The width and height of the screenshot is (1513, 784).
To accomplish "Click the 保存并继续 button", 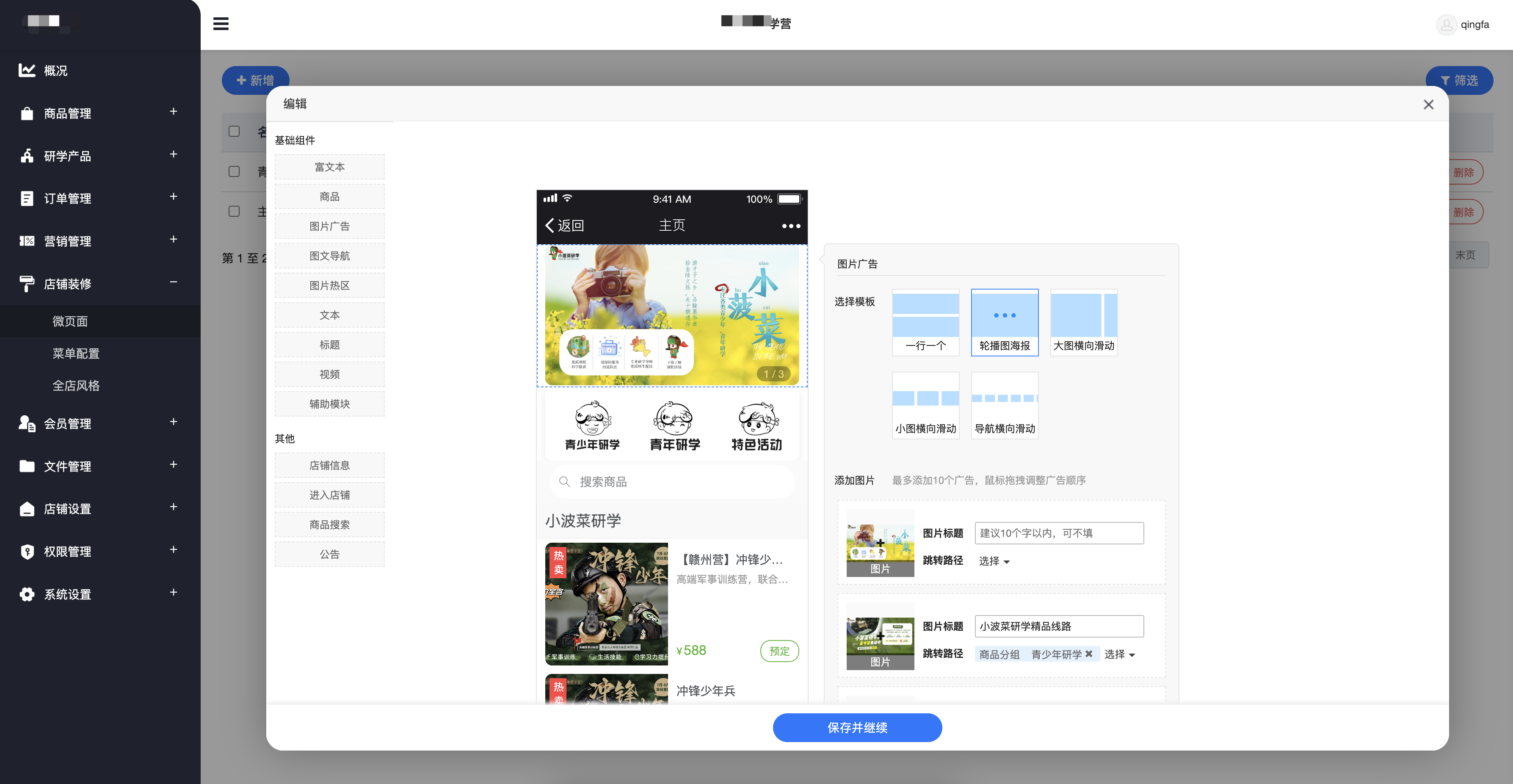I will coord(858,728).
